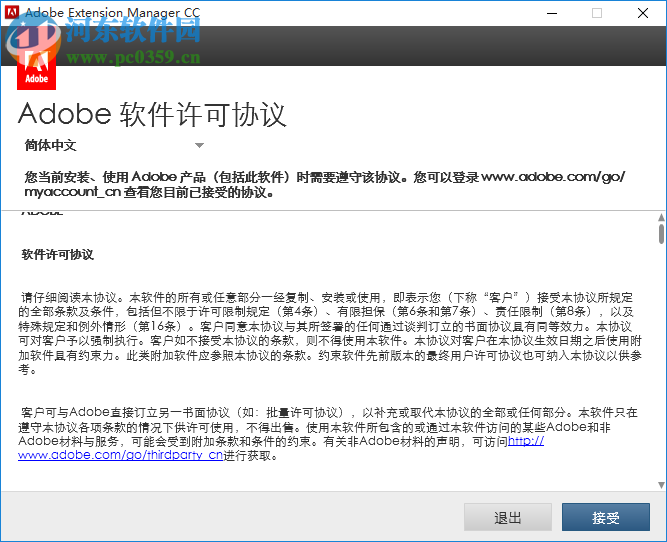The image size is (667, 542).
Task: Accept the agreement with the 接受 button
Action: tap(605, 517)
